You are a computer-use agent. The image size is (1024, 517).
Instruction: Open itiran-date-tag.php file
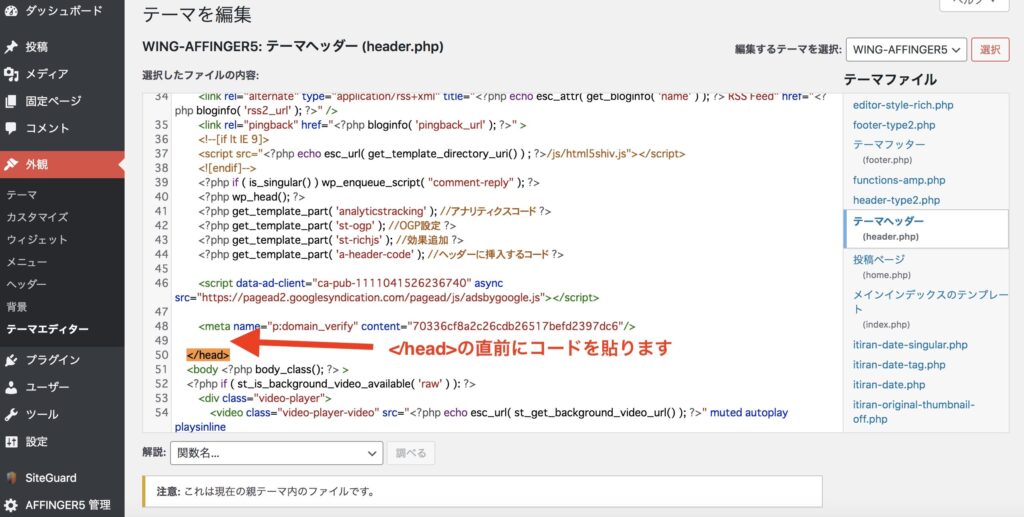(x=899, y=364)
